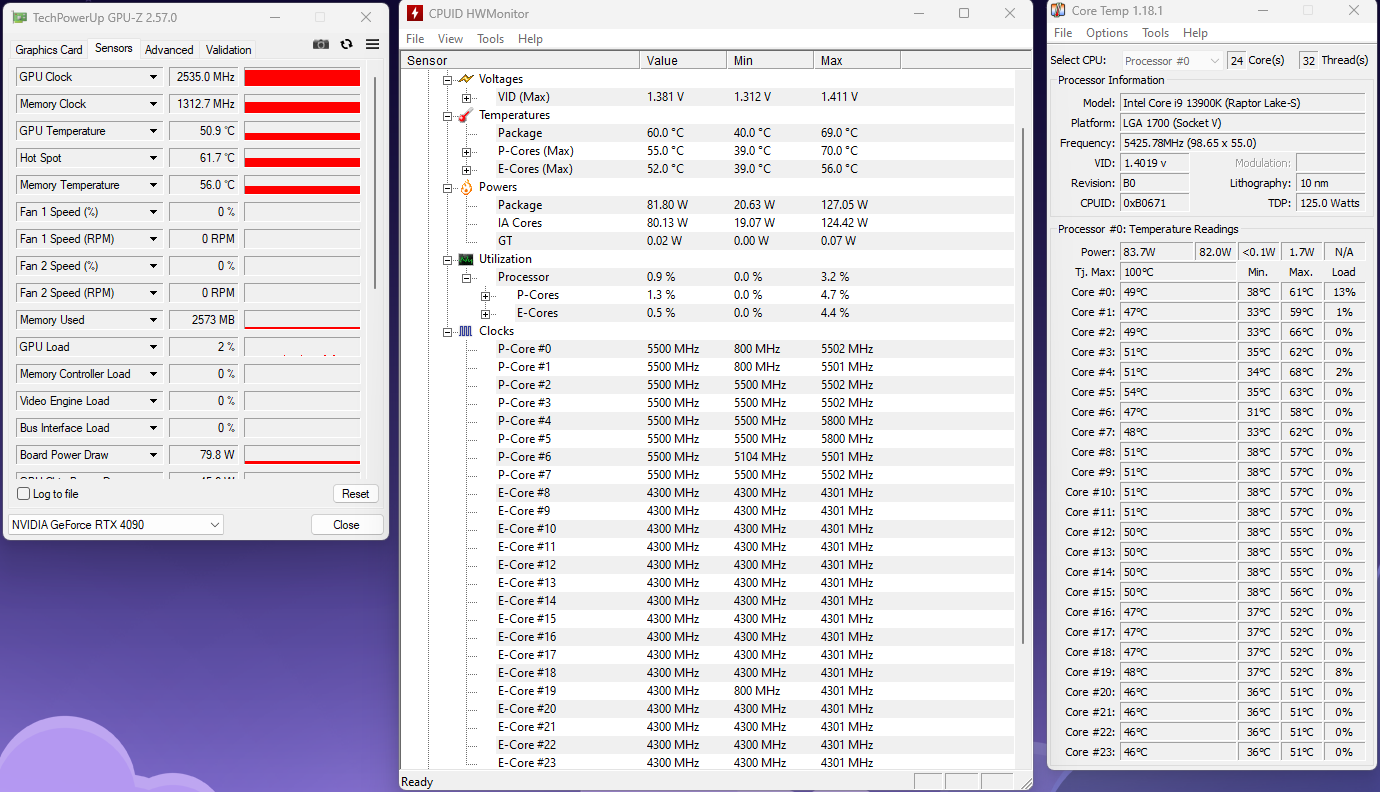Image resolution: width=1380 pixels, height=792 pixels.
Task: Click the Reset button in GPU-Z
Action: coord(356,494)
